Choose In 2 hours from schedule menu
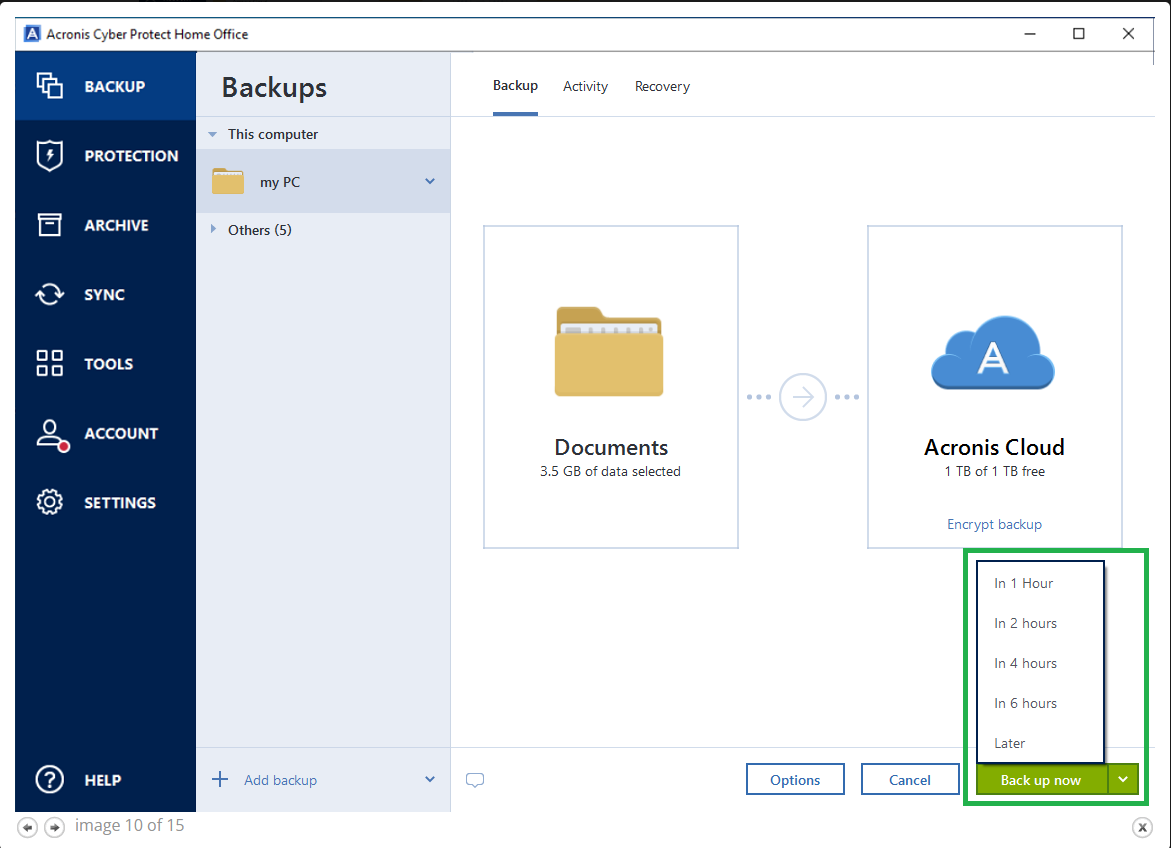Viewport: 1171px width, 848px height. [1025, 623]
